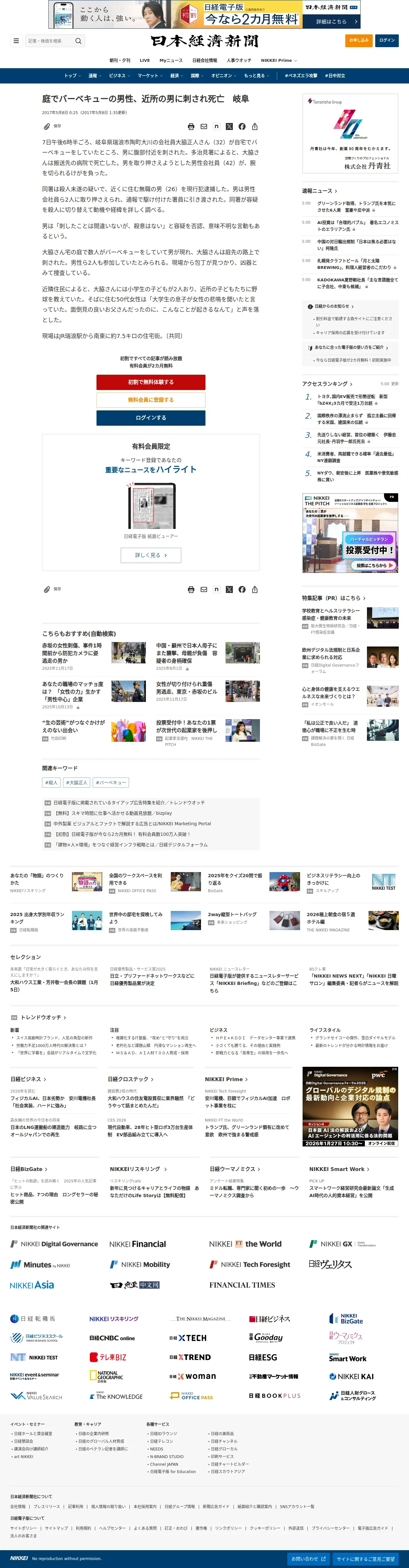This screenshot has height=1568, width=409.
Task: Open 朝刊・夕刊 in the top menu
Action: point(120,60)
